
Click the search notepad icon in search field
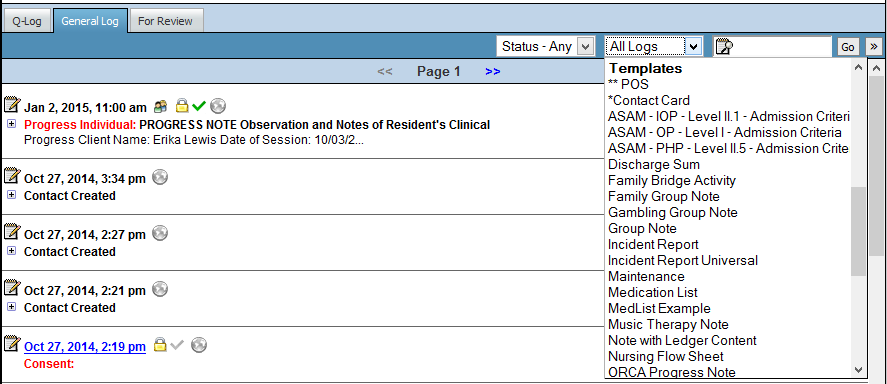point(725,46)
